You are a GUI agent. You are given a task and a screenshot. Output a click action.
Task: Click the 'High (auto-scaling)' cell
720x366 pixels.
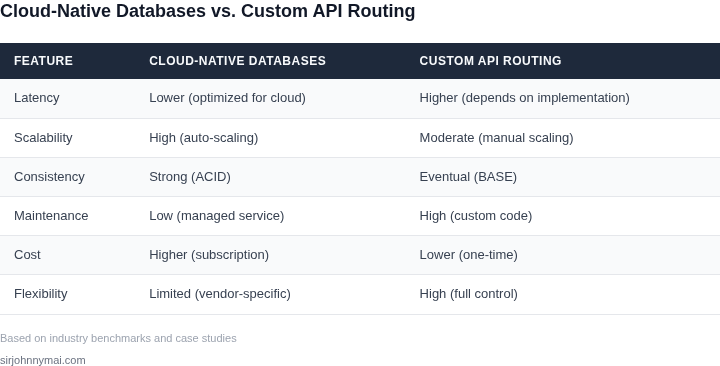203,138
